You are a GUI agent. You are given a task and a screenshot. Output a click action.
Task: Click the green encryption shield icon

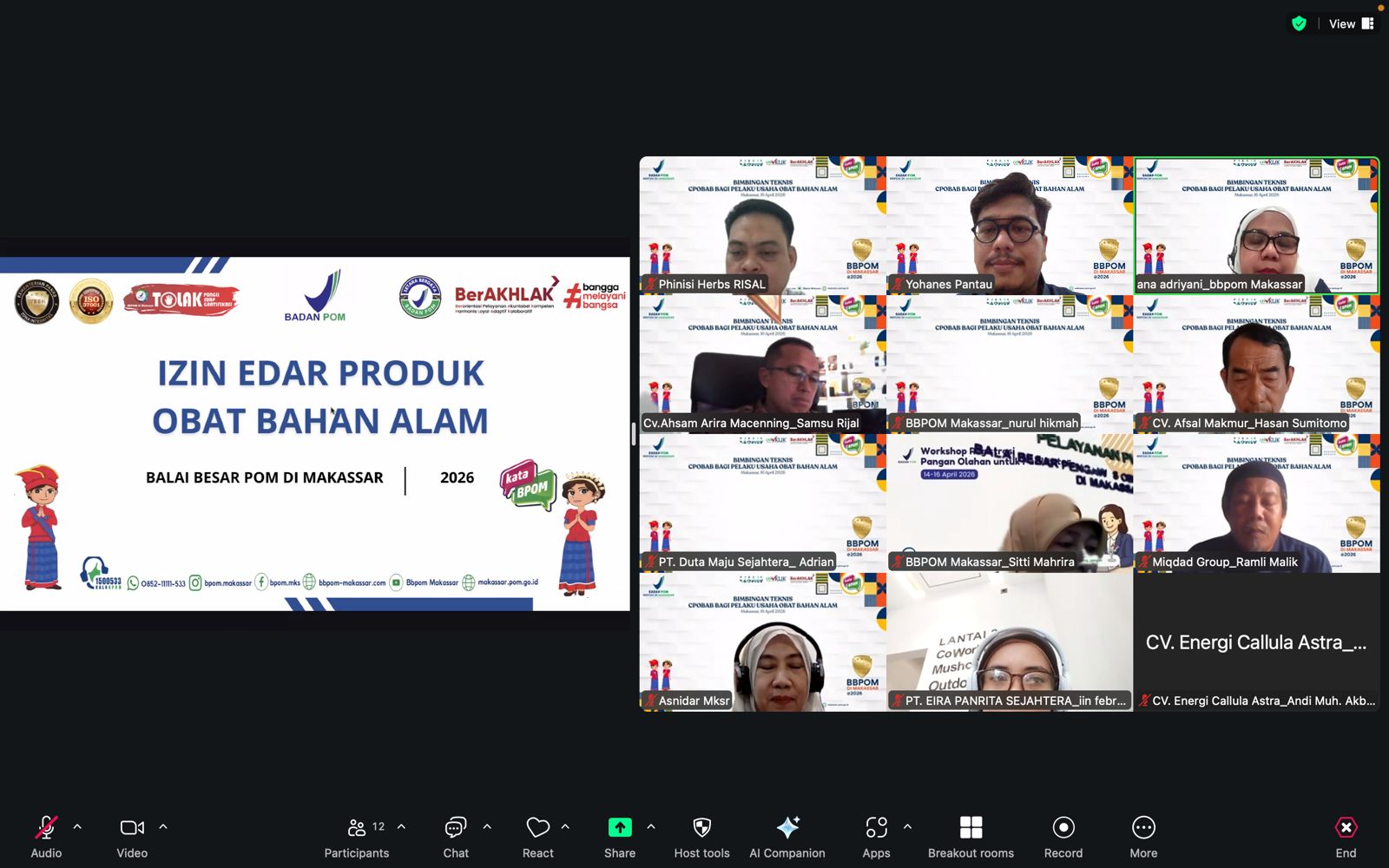1299,24
